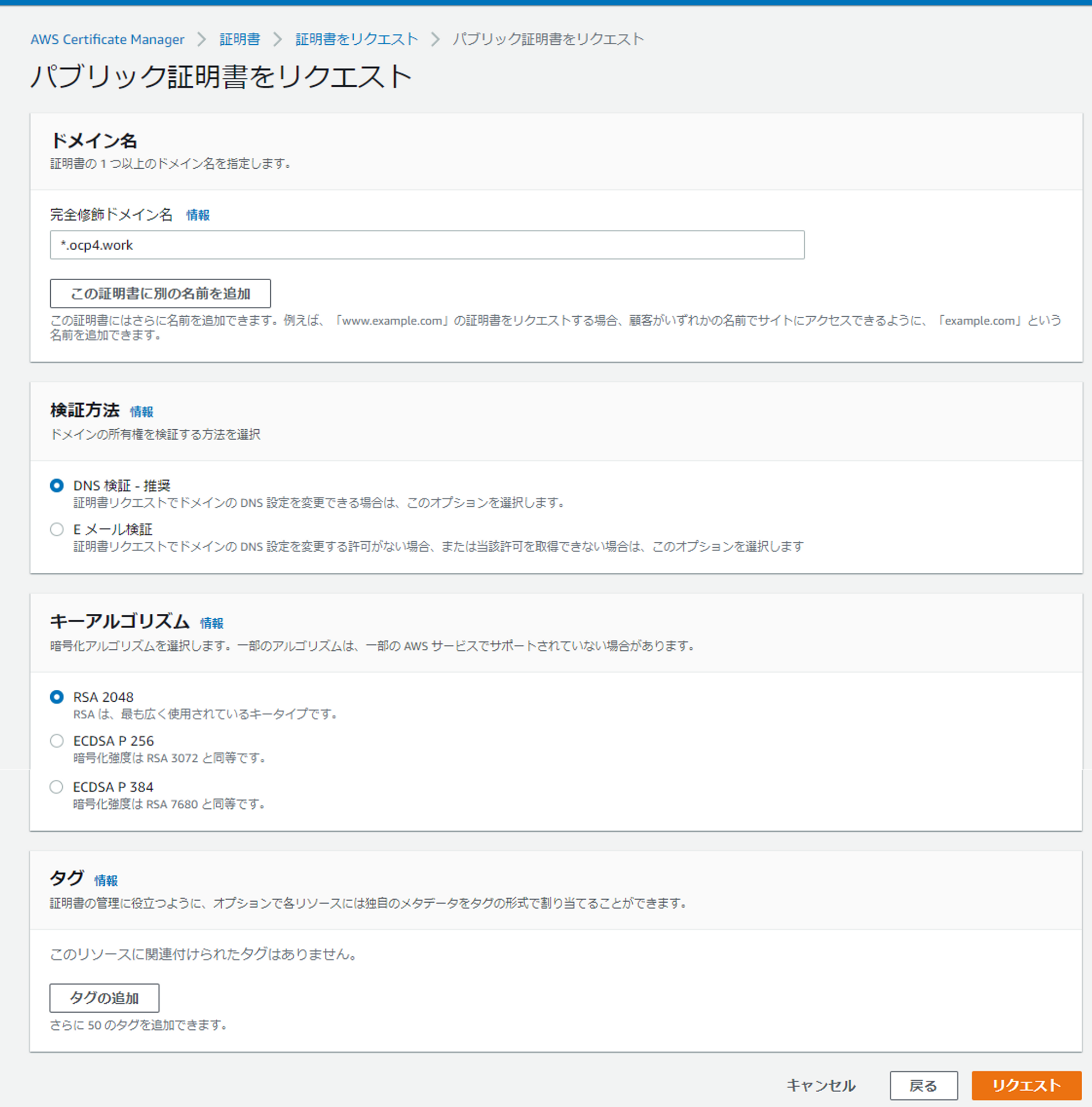Screen dimensions: 1092x1107
Task: Choose ECDSA P 256 key algorithm
Action: coord(57,741)
